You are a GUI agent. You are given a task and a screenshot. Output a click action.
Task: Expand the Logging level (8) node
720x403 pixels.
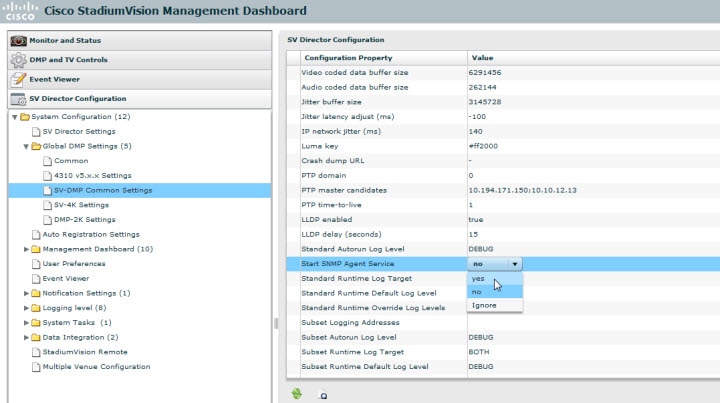[26, 308]
